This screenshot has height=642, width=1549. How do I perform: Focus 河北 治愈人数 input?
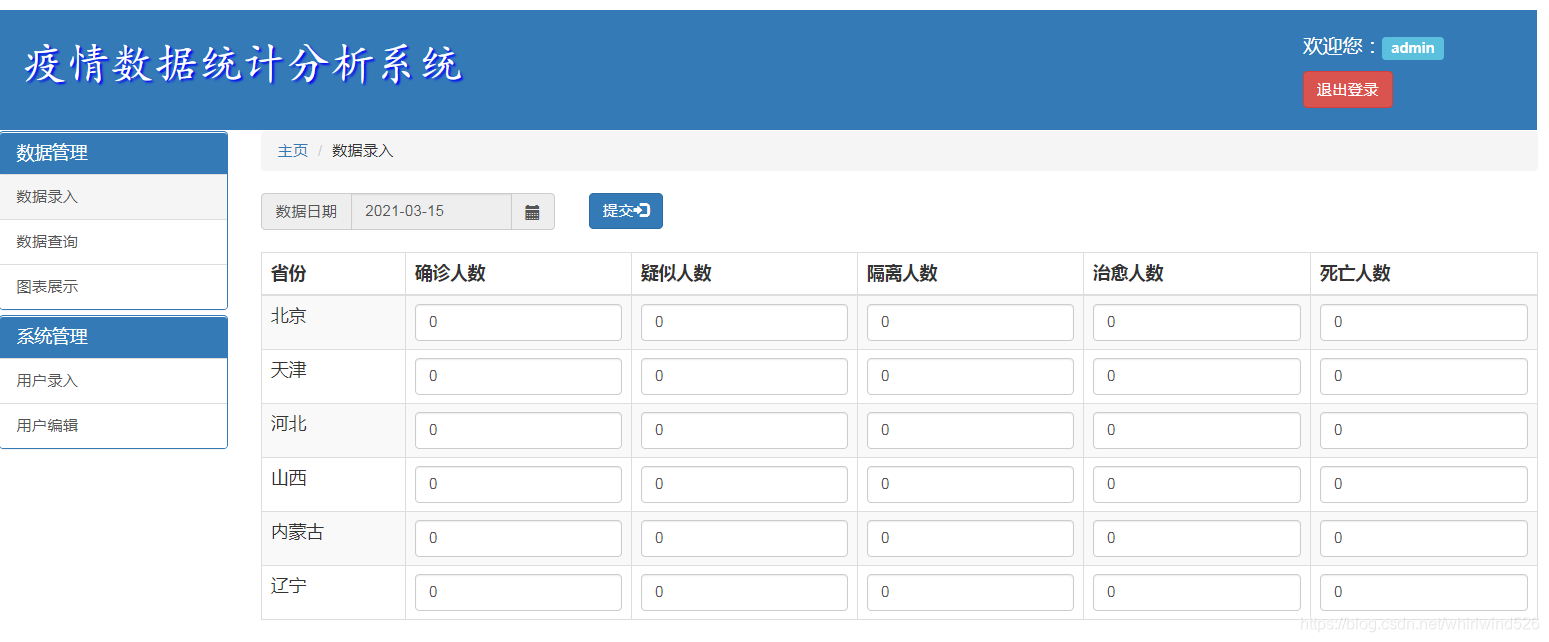tap(1197, 431)
